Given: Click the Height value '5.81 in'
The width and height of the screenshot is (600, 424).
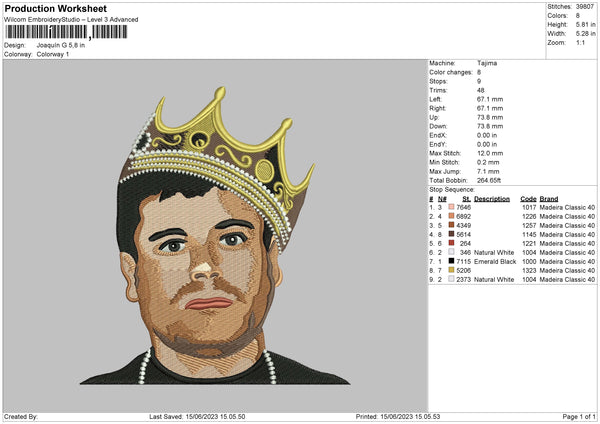Looking at the screenshot, I should pyautogui.click(x=585, y=24).
